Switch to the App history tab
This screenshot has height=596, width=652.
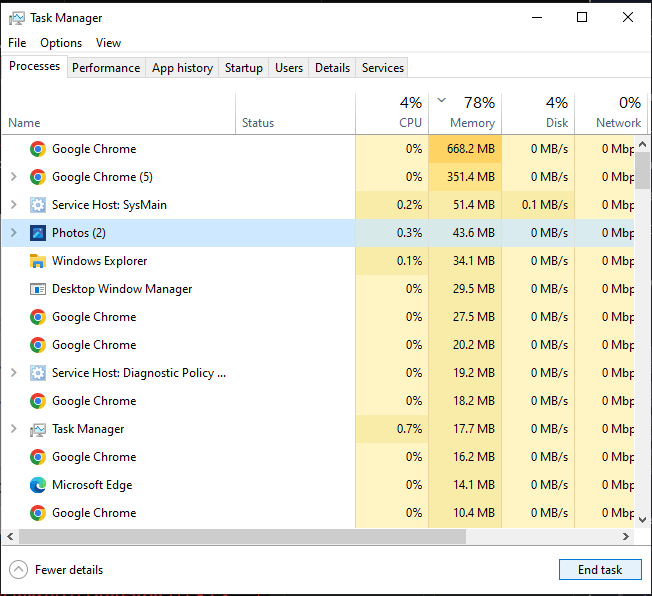pos(182,68)
